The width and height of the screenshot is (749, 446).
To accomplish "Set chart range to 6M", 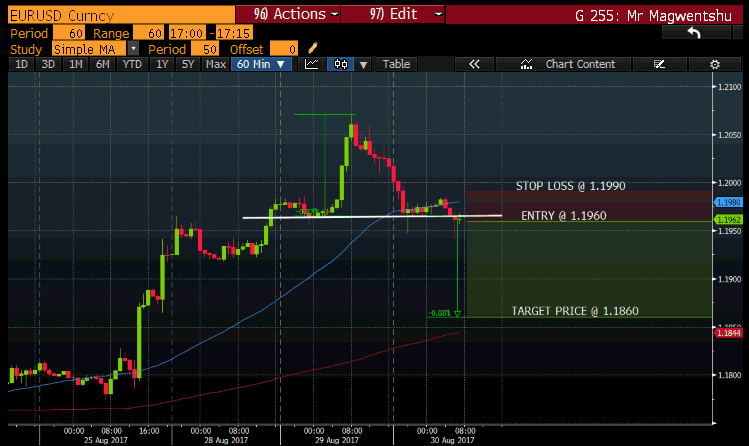I will (102, 64).
